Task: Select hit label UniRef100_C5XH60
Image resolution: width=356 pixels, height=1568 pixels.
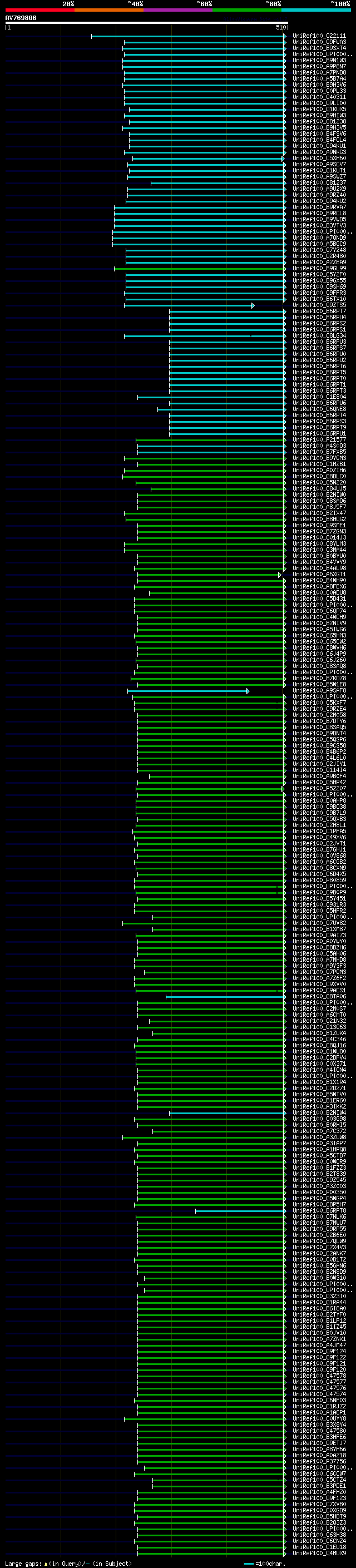Action: click(319, 159)
